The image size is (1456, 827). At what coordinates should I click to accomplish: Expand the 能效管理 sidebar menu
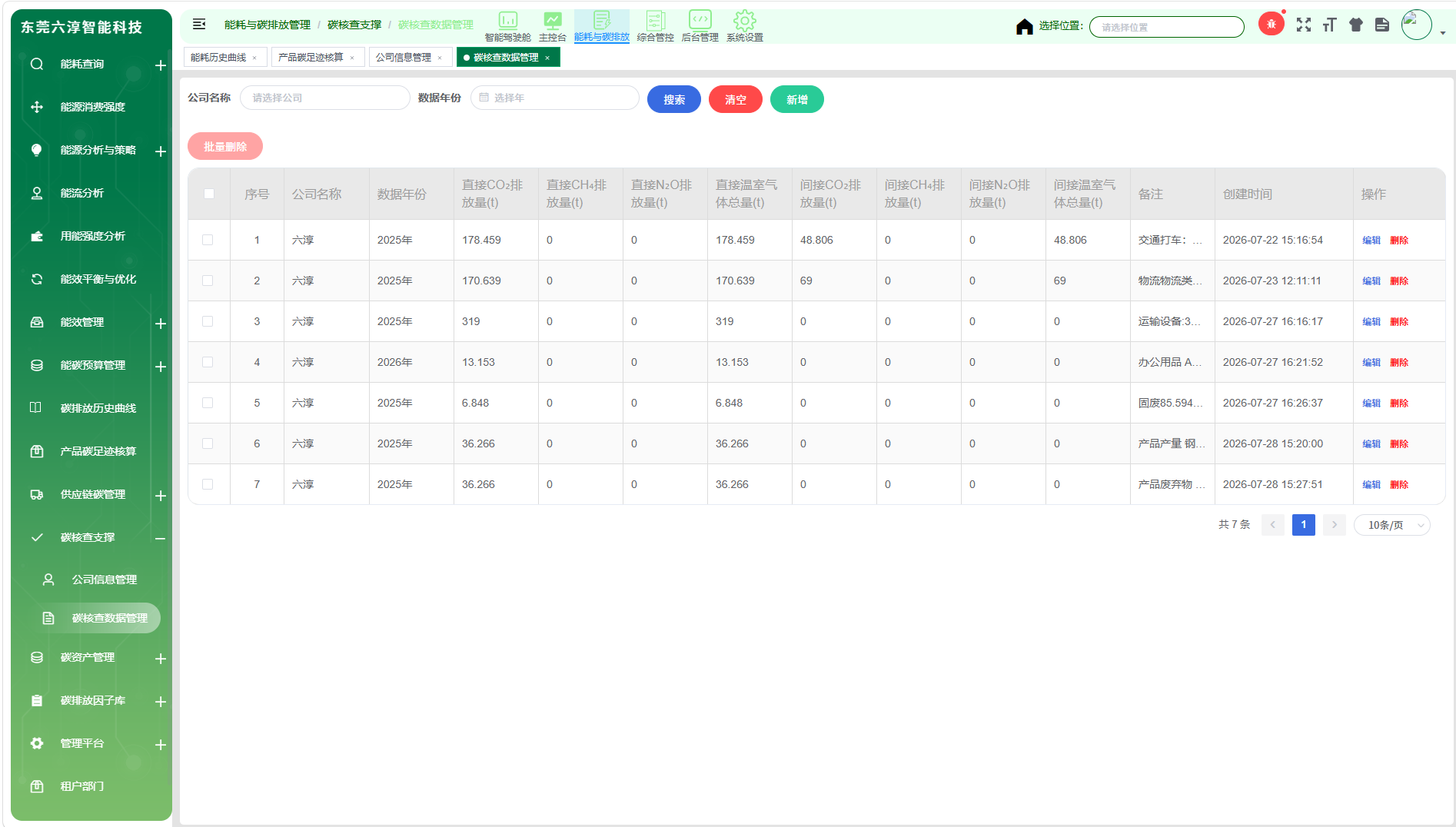161,324
